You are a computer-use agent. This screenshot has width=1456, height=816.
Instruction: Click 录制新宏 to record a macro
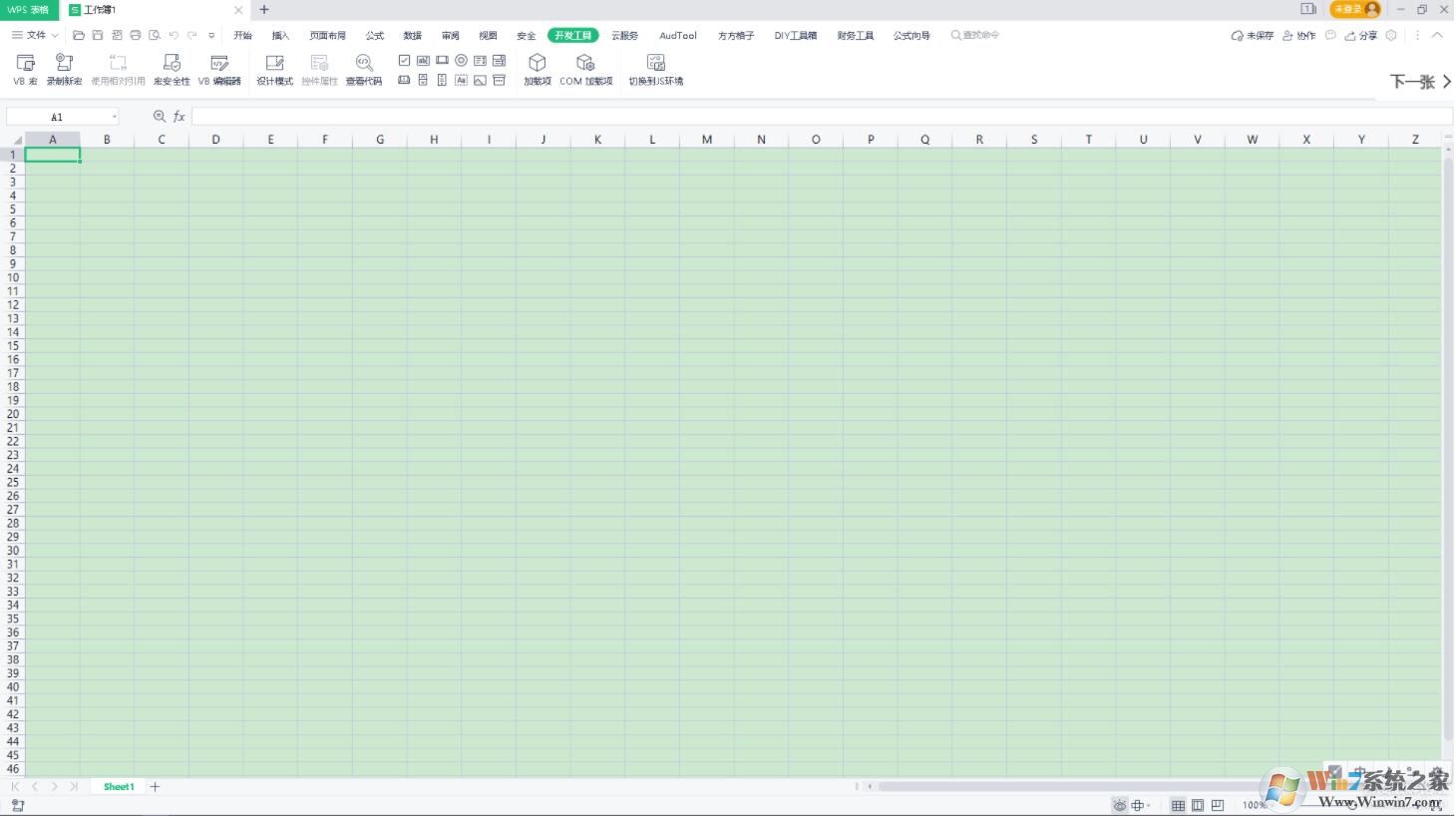tap(64, 68)
